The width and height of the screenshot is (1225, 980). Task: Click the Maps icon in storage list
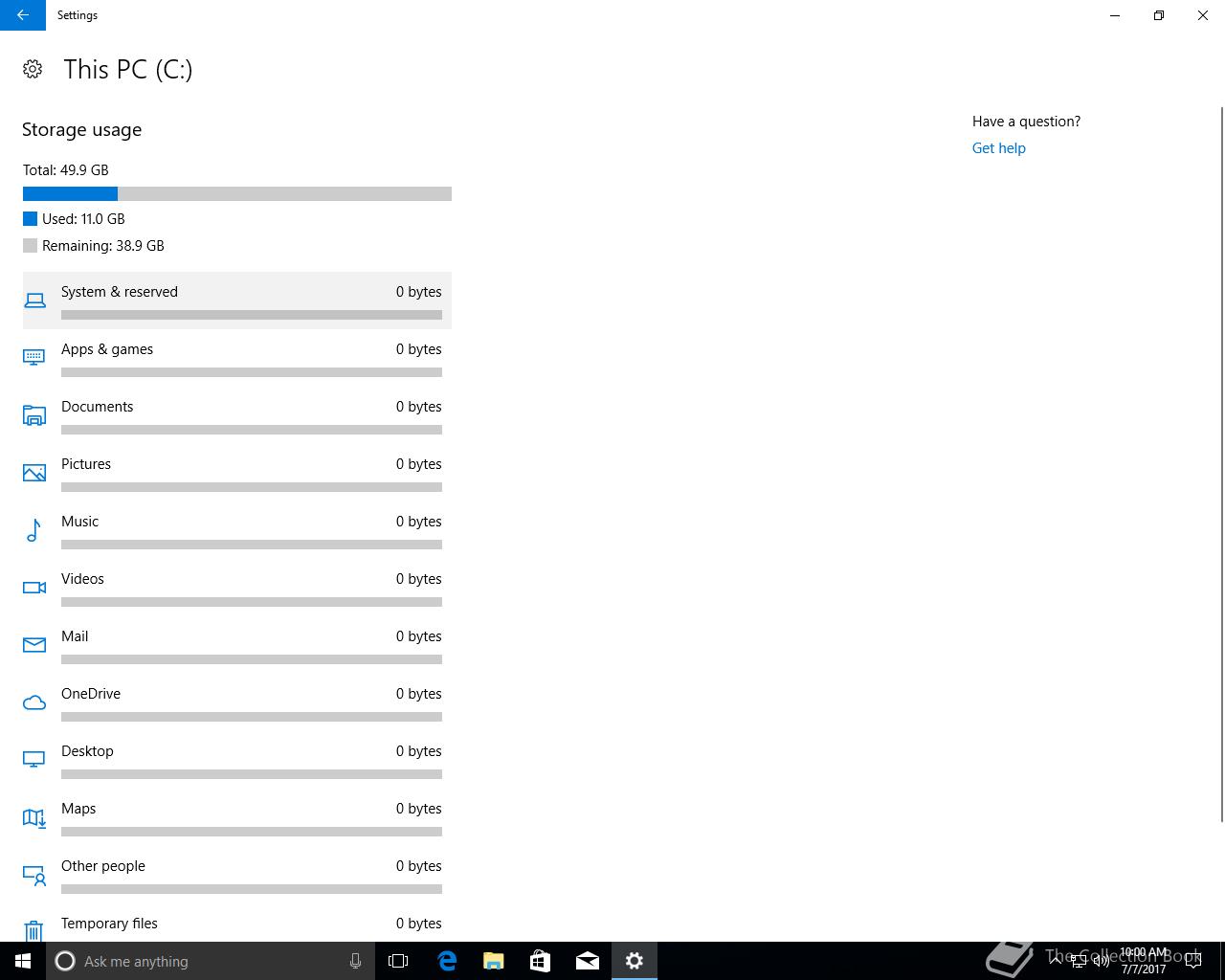pos(34,817)
